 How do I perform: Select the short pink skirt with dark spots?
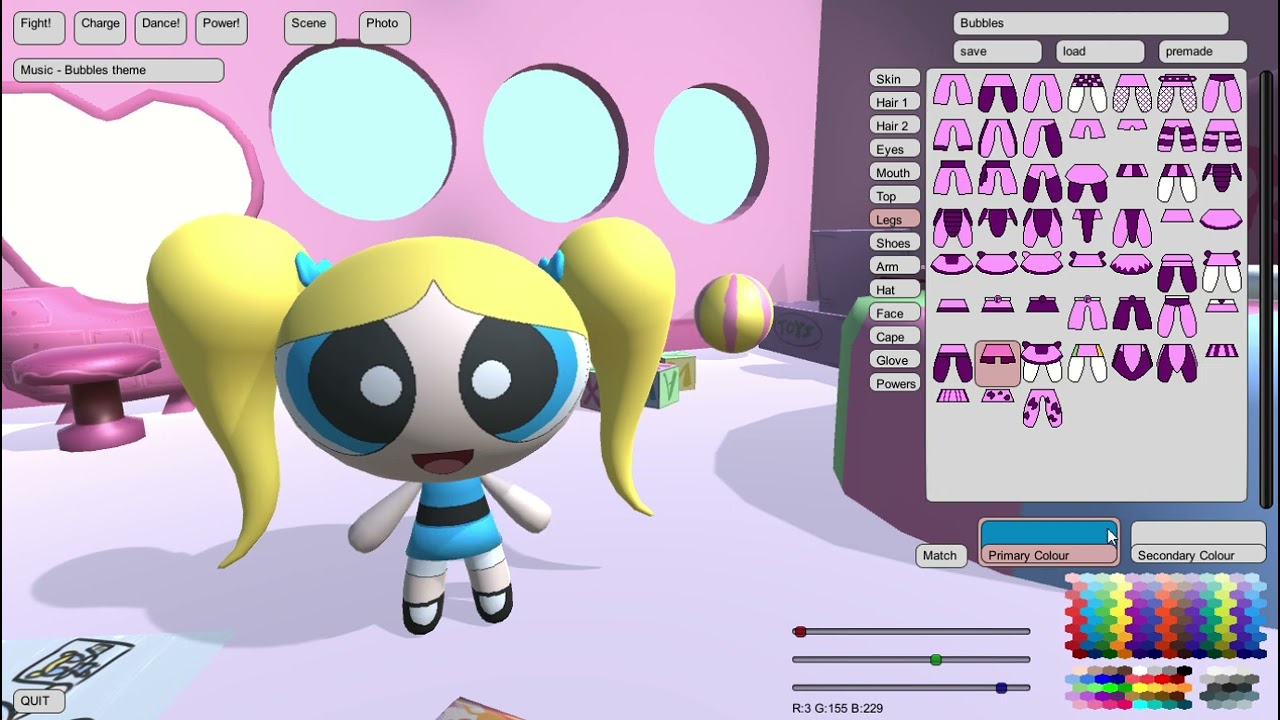[997, 397]
